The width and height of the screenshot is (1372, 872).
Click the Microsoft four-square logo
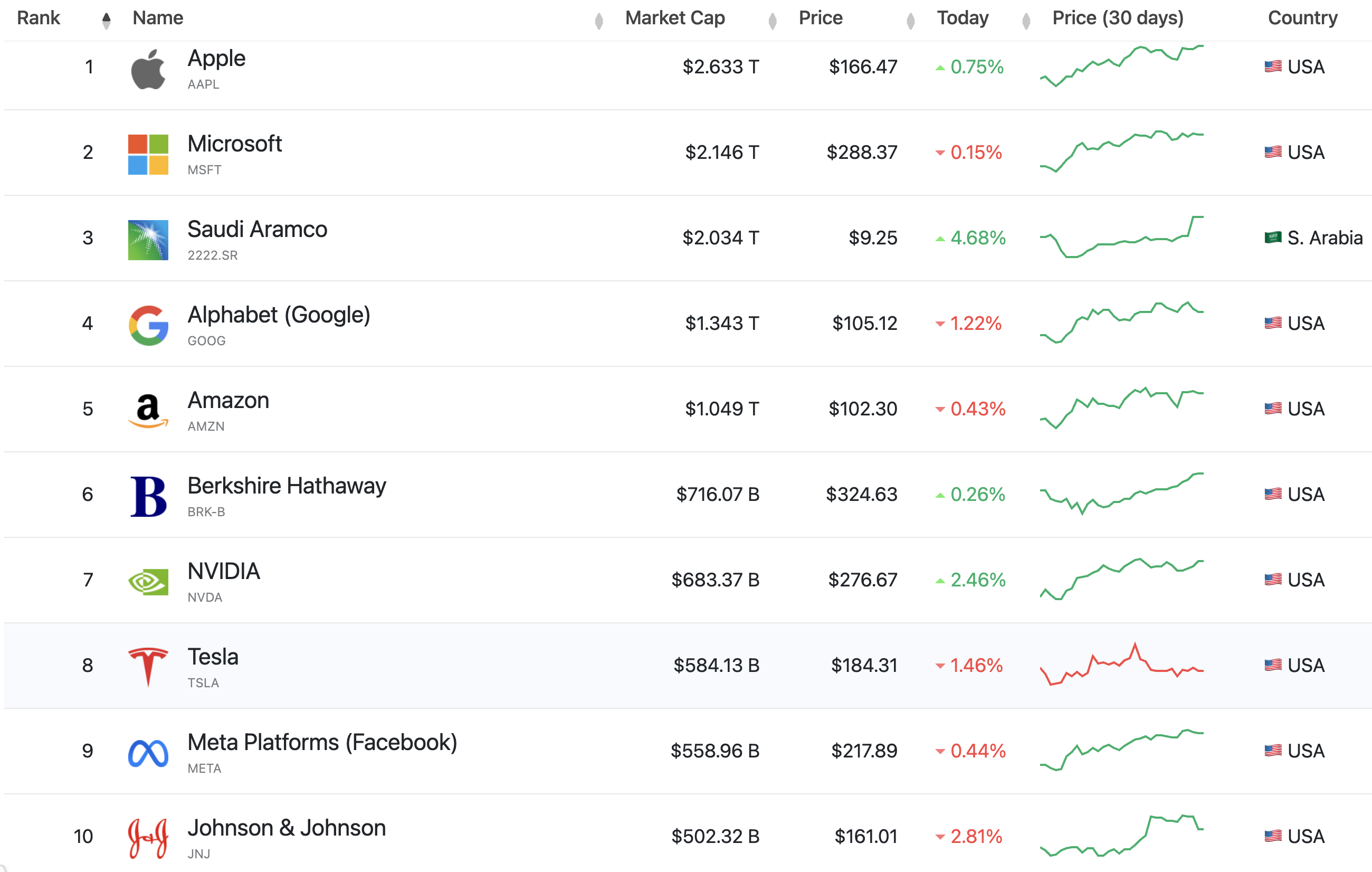(x=148, y=155)
